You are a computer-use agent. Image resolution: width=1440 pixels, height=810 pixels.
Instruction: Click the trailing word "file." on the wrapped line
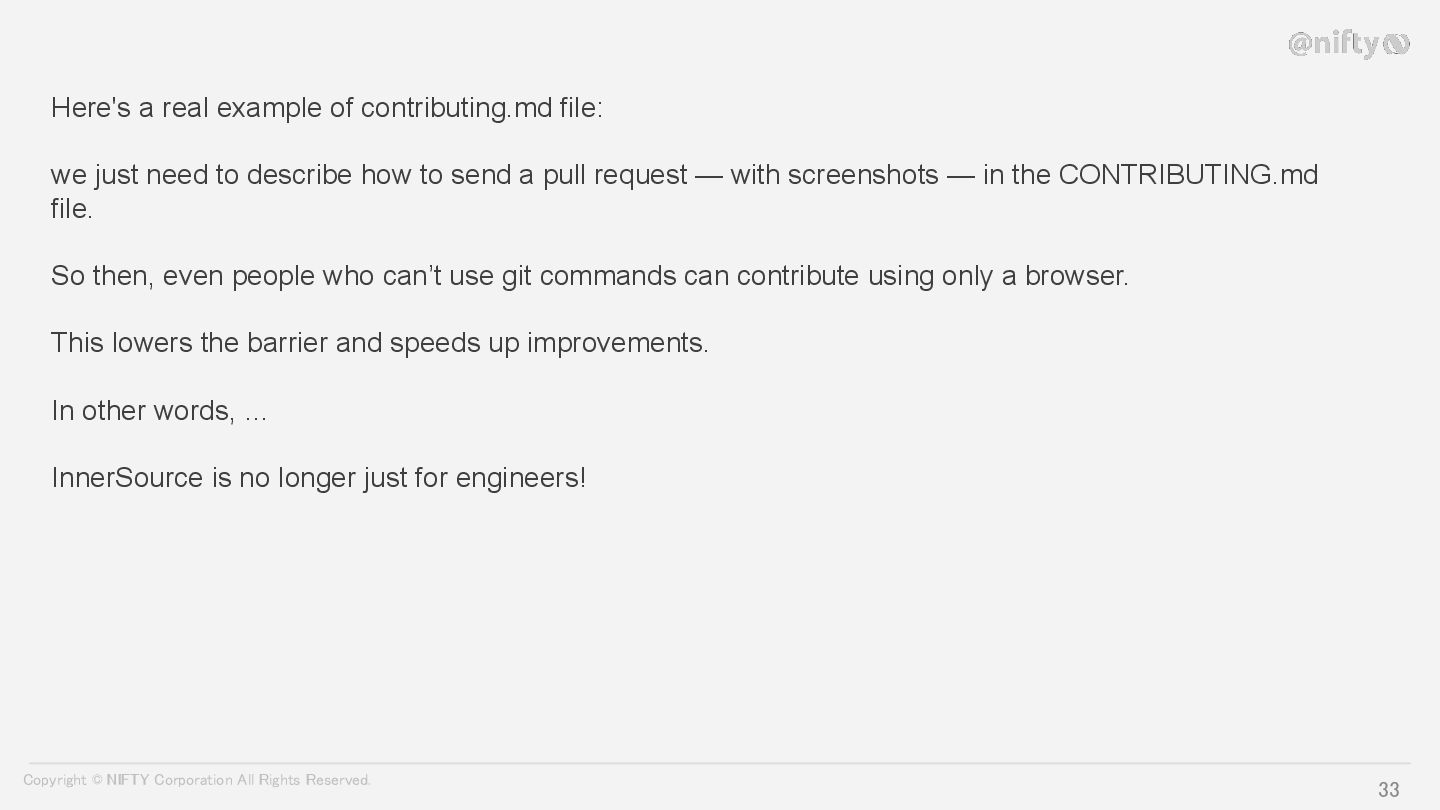click(x=72, y=209)
